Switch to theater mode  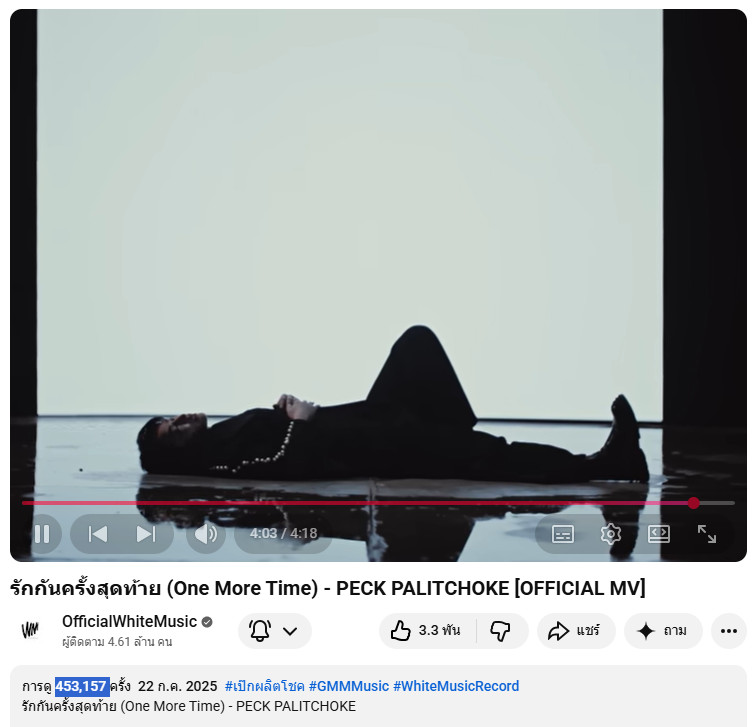click(x=659, y=534)
